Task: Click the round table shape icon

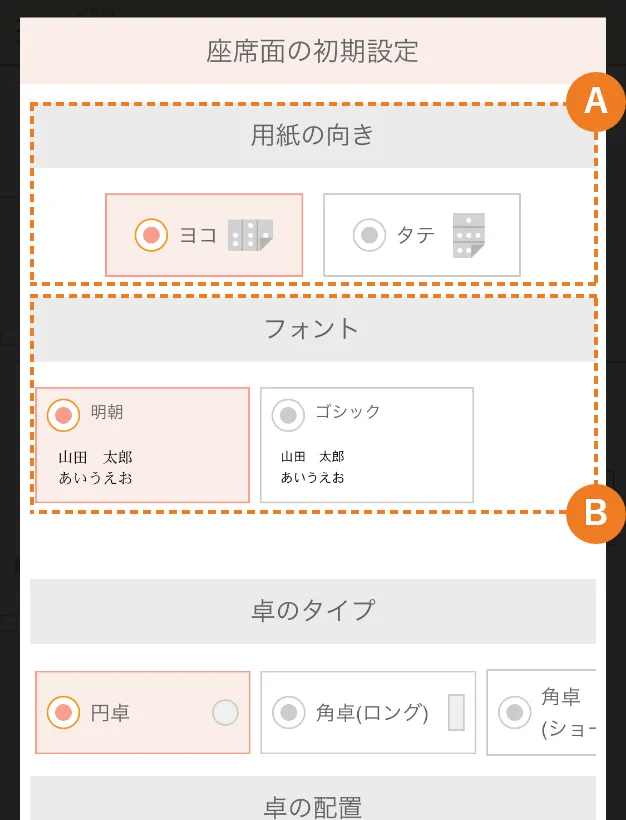Action: [225, 712]
